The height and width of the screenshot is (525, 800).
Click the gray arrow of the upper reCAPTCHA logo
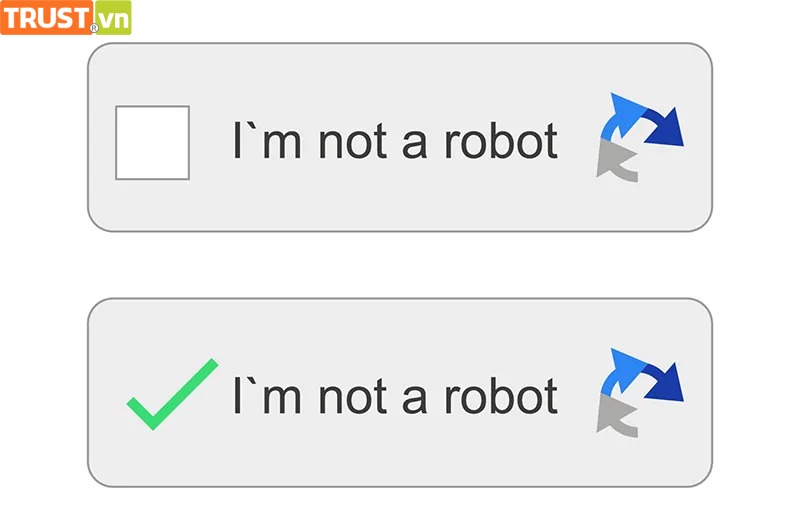point(616,161)
